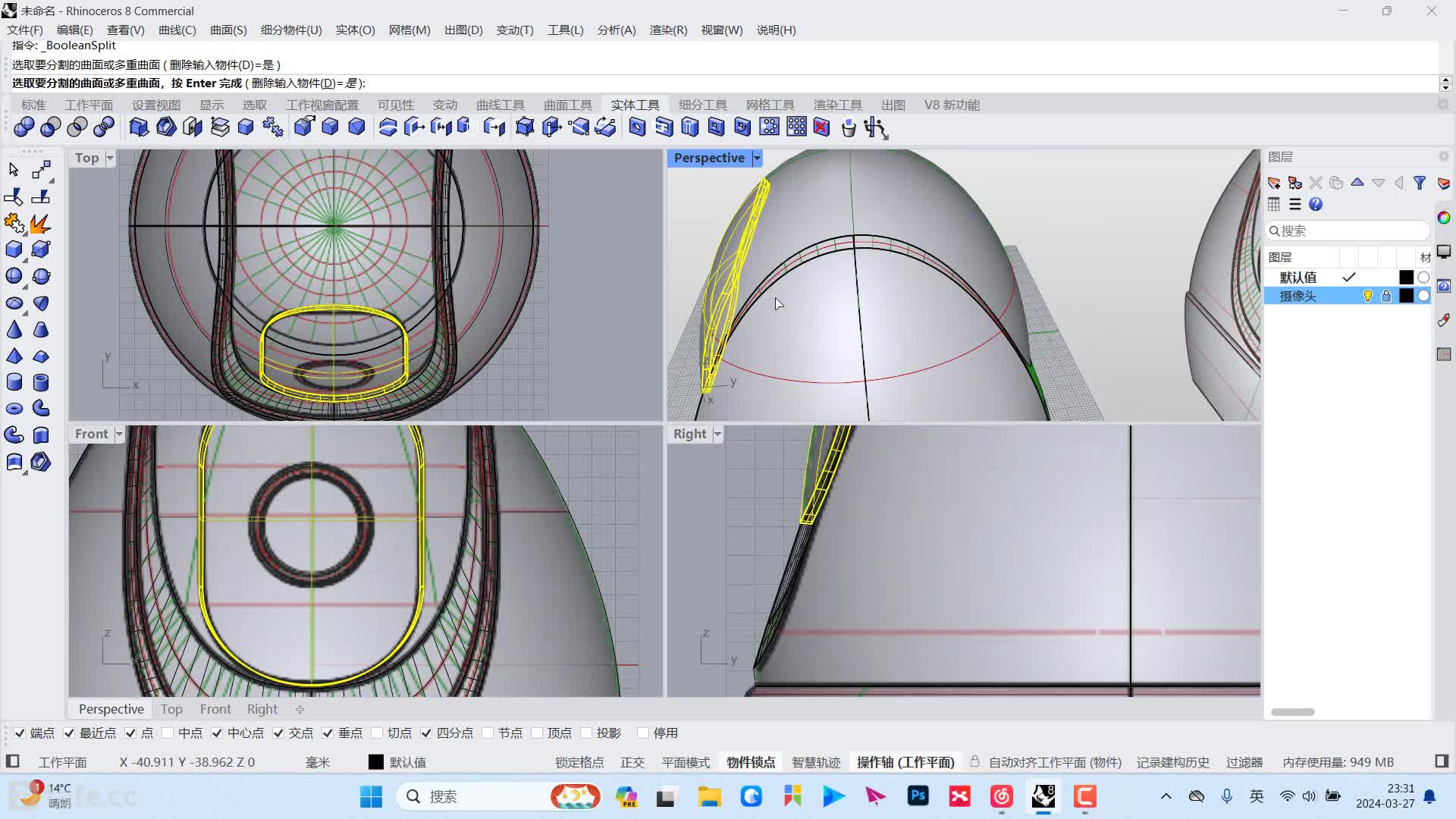Screen dimensions: 1456x819
Task: Open the Right viewport dropdown arrow
Action: click(x=717, y=434)
